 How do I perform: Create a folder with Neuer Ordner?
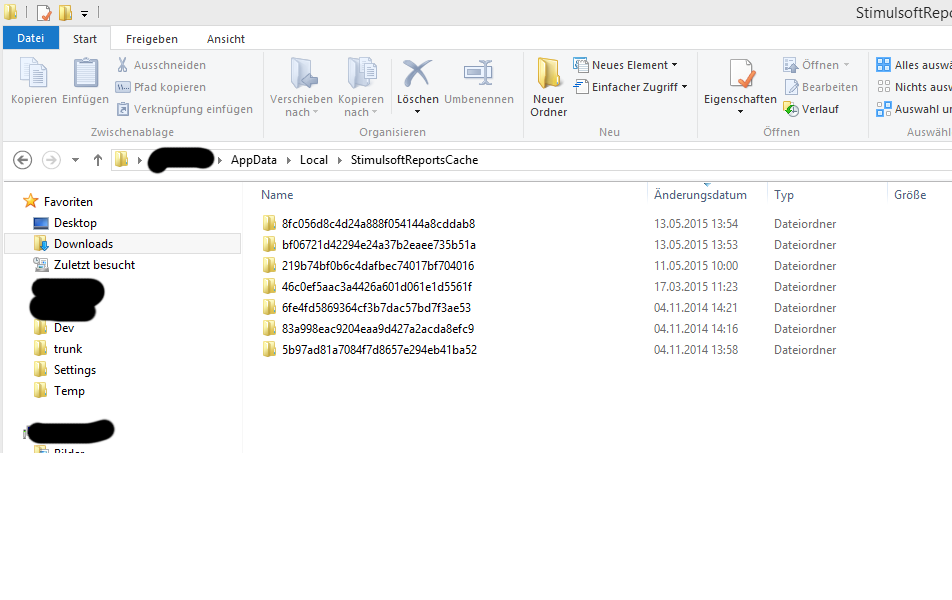tap(549, 87)
